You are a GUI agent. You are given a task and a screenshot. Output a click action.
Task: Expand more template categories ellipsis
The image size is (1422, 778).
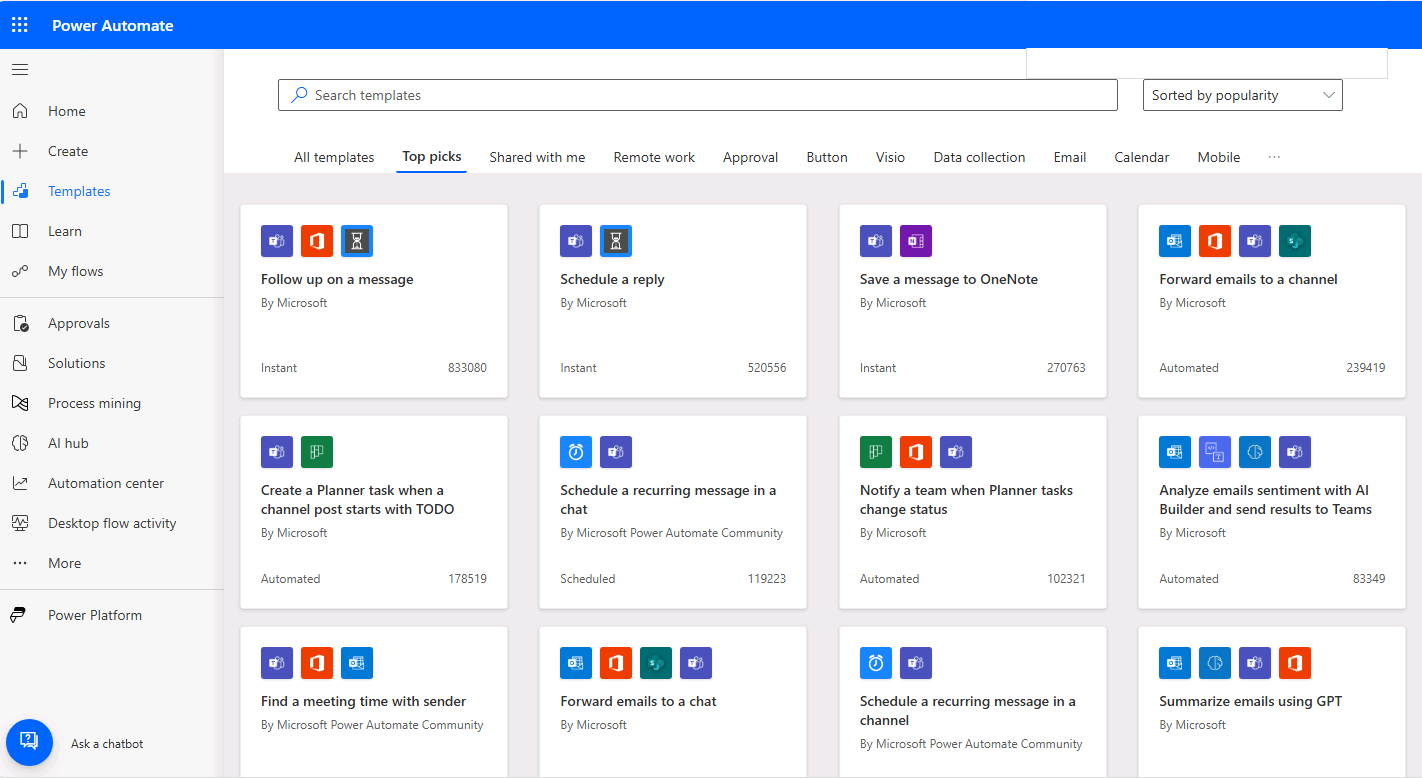[x=1274, y=157]
